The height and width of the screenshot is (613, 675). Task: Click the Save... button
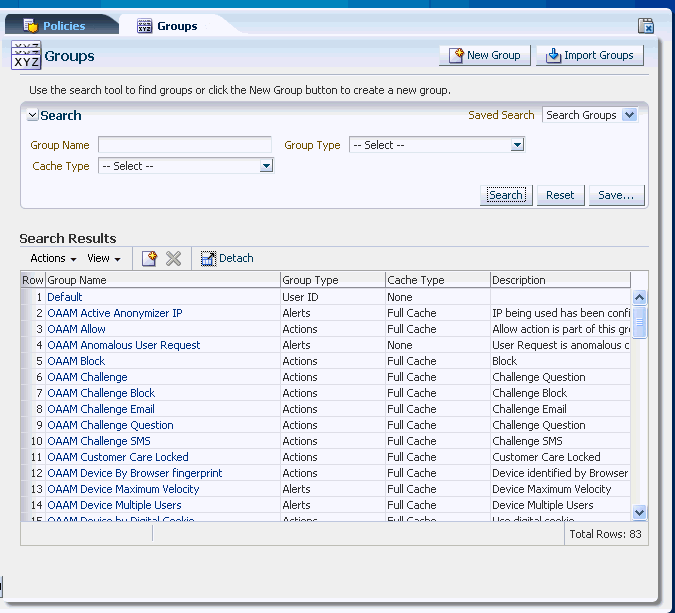tap(616, 195)
